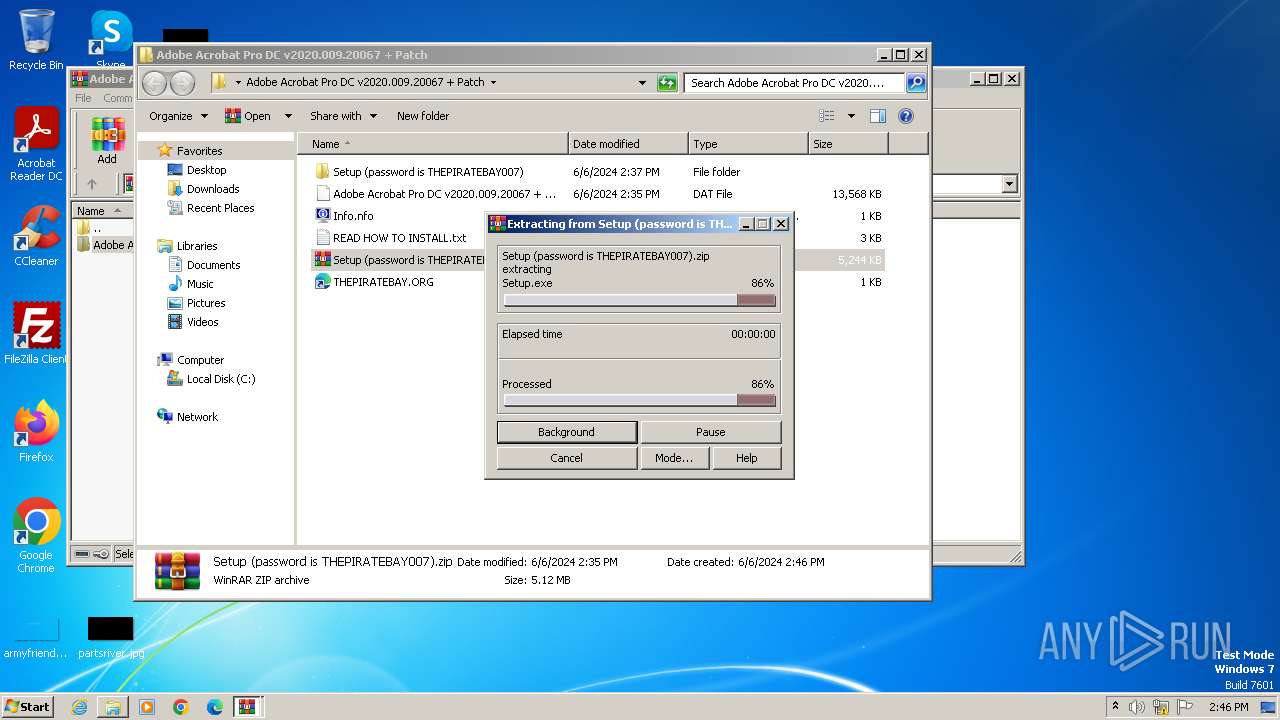Click the Search Adobe Acrobat Pro DC field

click(x=795, y=83)
